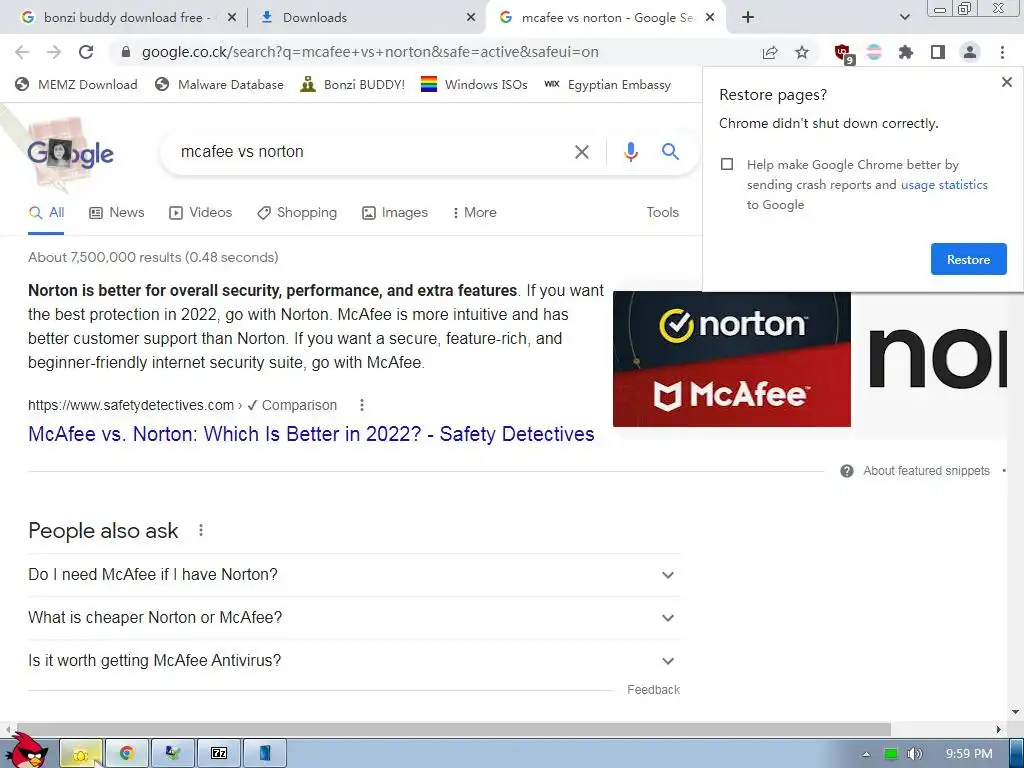Show hidden system tray icons

tap(866, 754)
